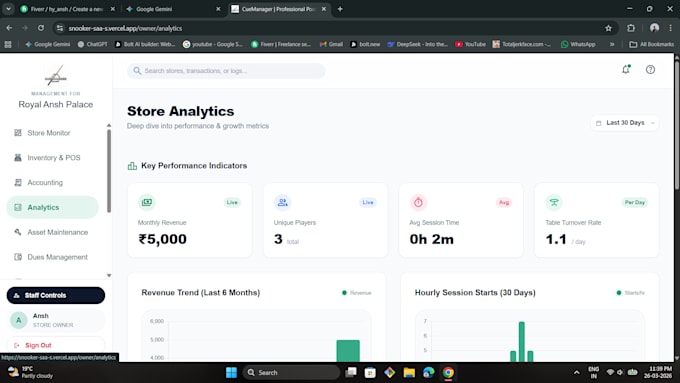Click the search stores input field

(x=226, y=71)
